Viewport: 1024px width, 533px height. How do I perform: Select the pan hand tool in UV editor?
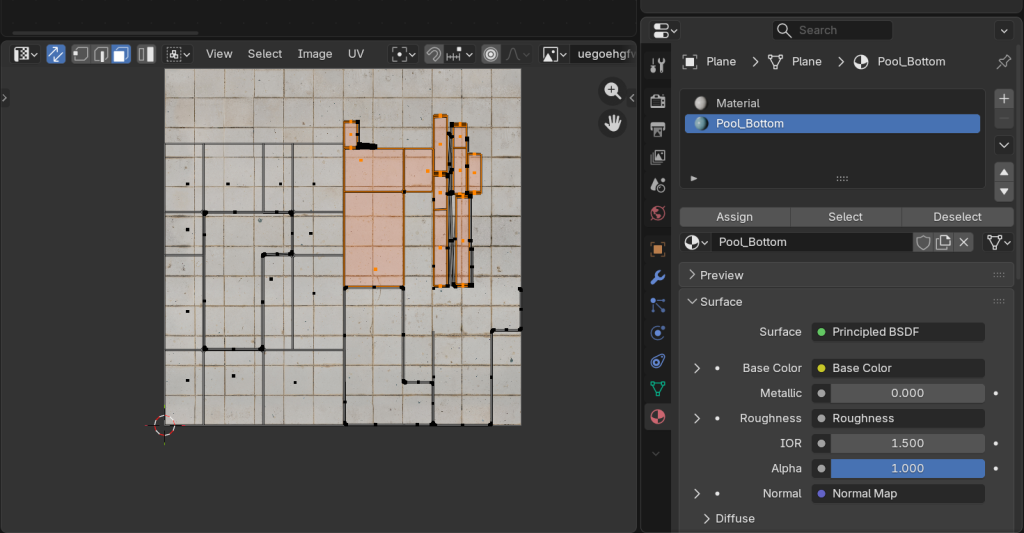[612, 123]
